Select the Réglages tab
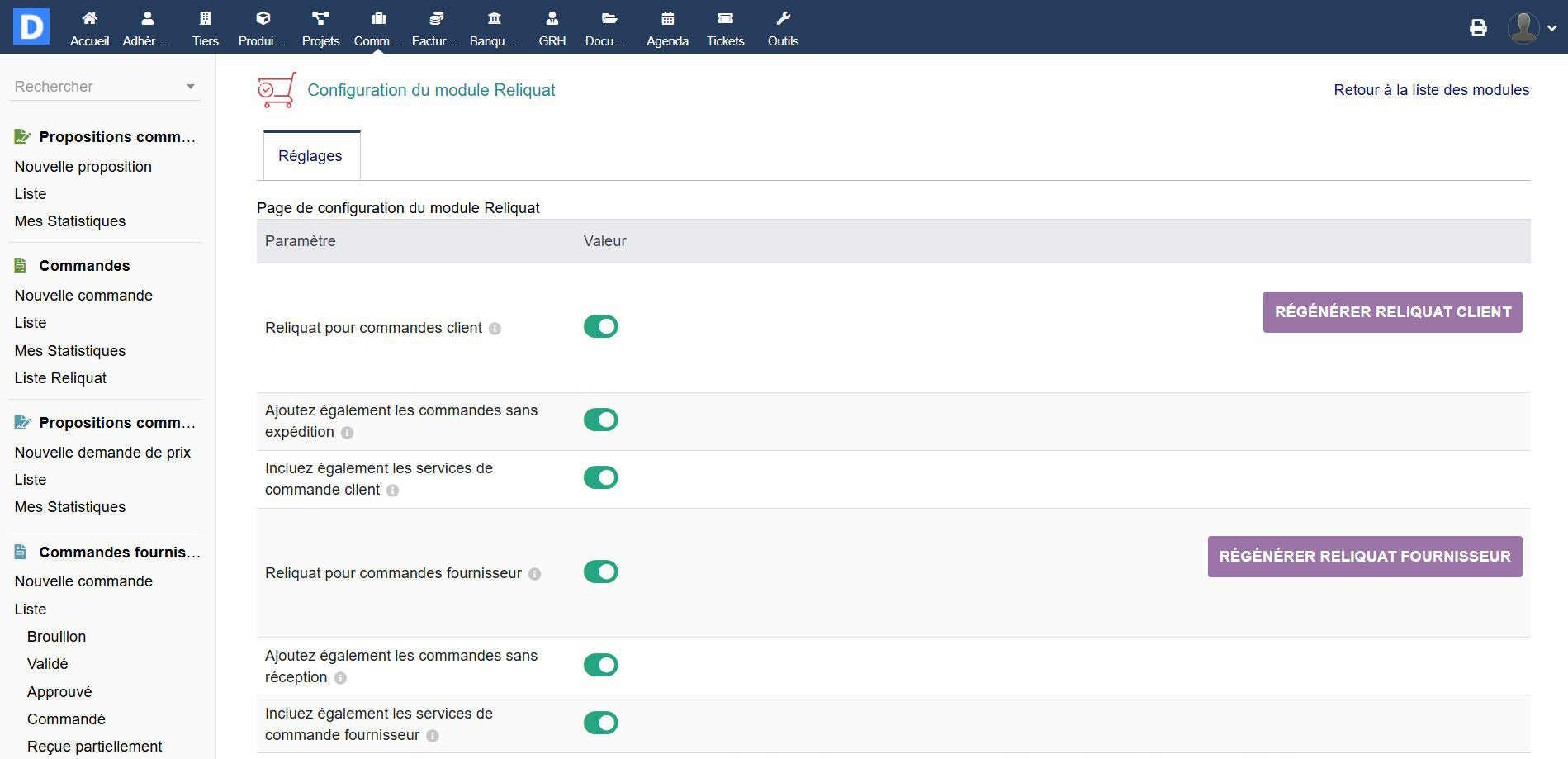The width and height of the screenshot is (1568, 759). (310, 156)
